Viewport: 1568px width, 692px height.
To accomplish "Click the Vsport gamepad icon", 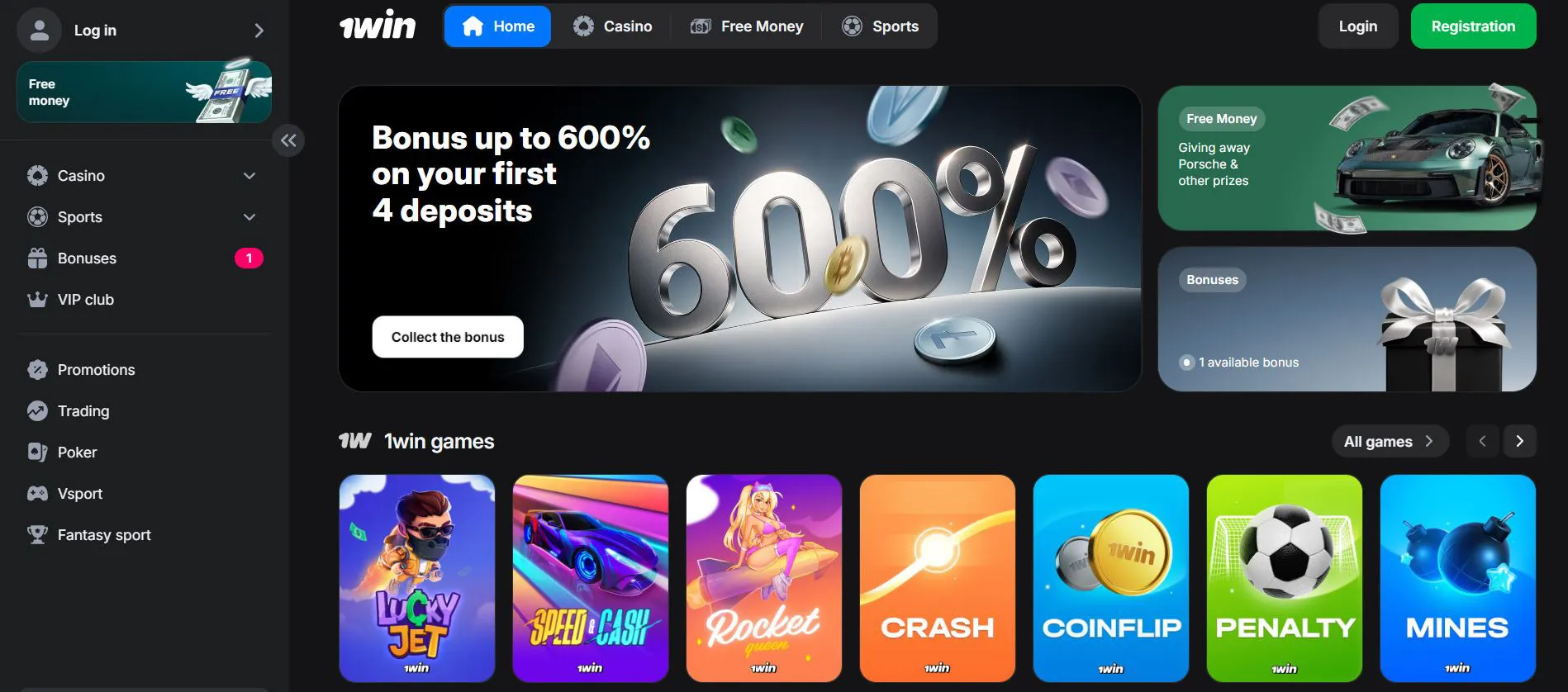I will tap(37, 493).
